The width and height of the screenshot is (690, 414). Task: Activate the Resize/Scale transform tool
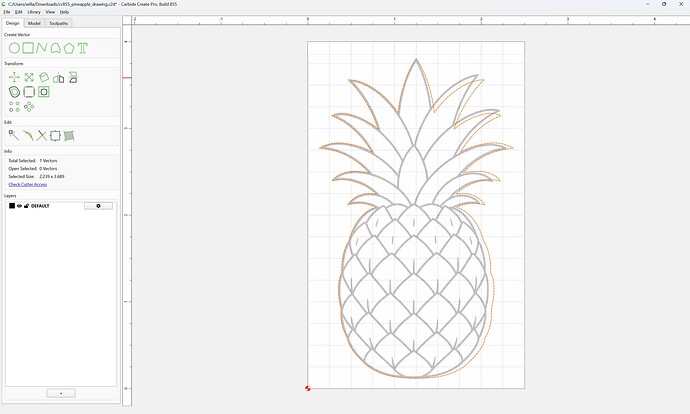(x=29, y=77)
